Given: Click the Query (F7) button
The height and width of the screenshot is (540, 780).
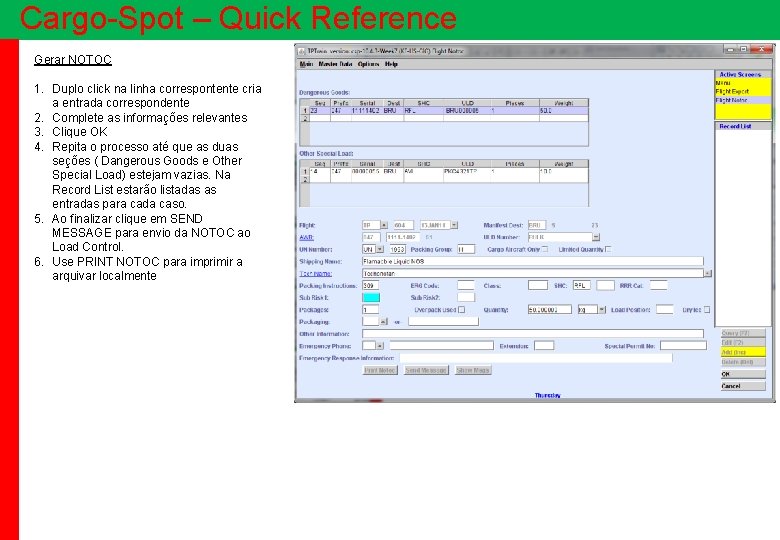Looking at the screenshot, I should (x=743, y=333).
